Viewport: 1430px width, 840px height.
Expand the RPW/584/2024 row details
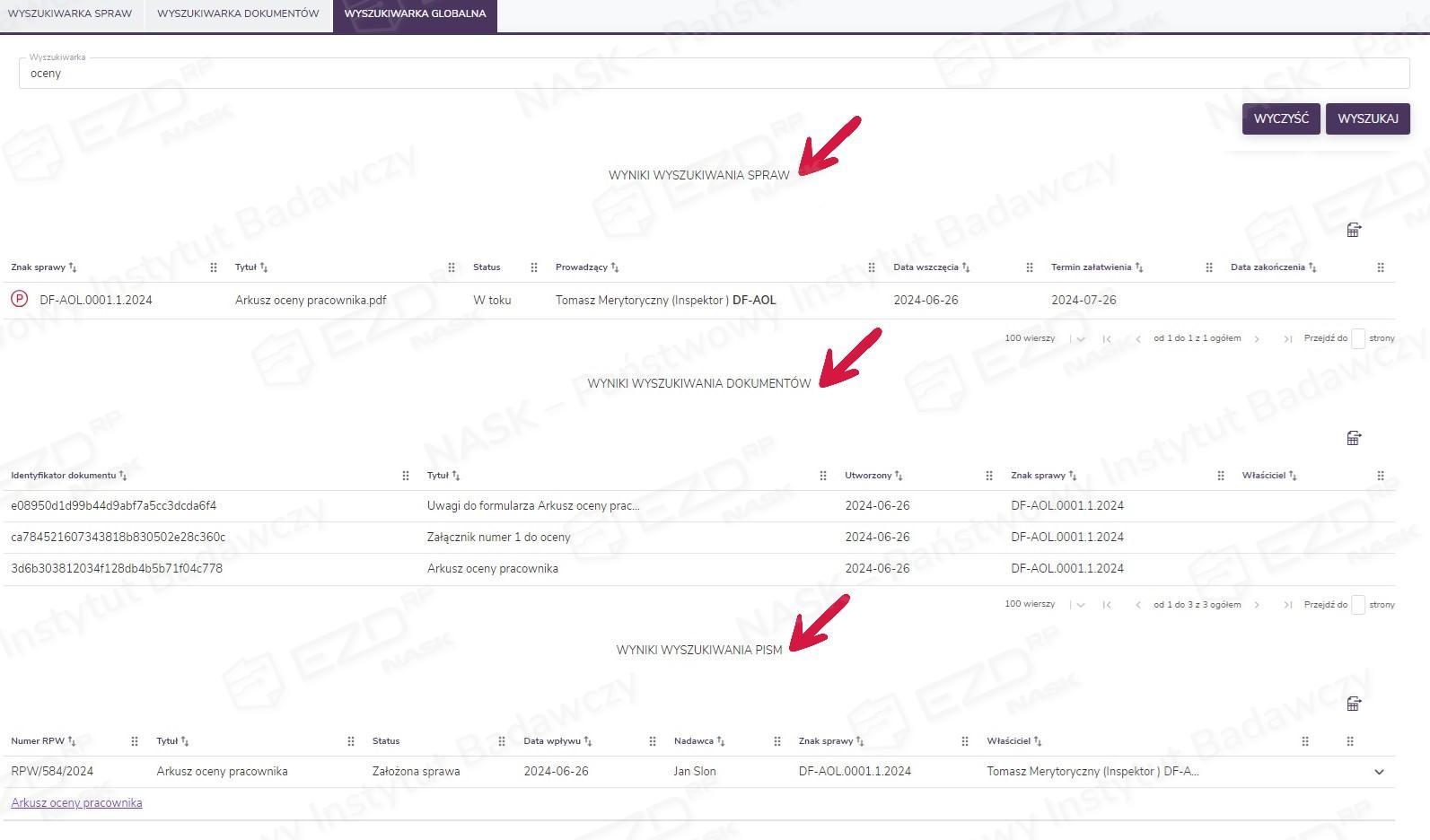[1379, 772]
